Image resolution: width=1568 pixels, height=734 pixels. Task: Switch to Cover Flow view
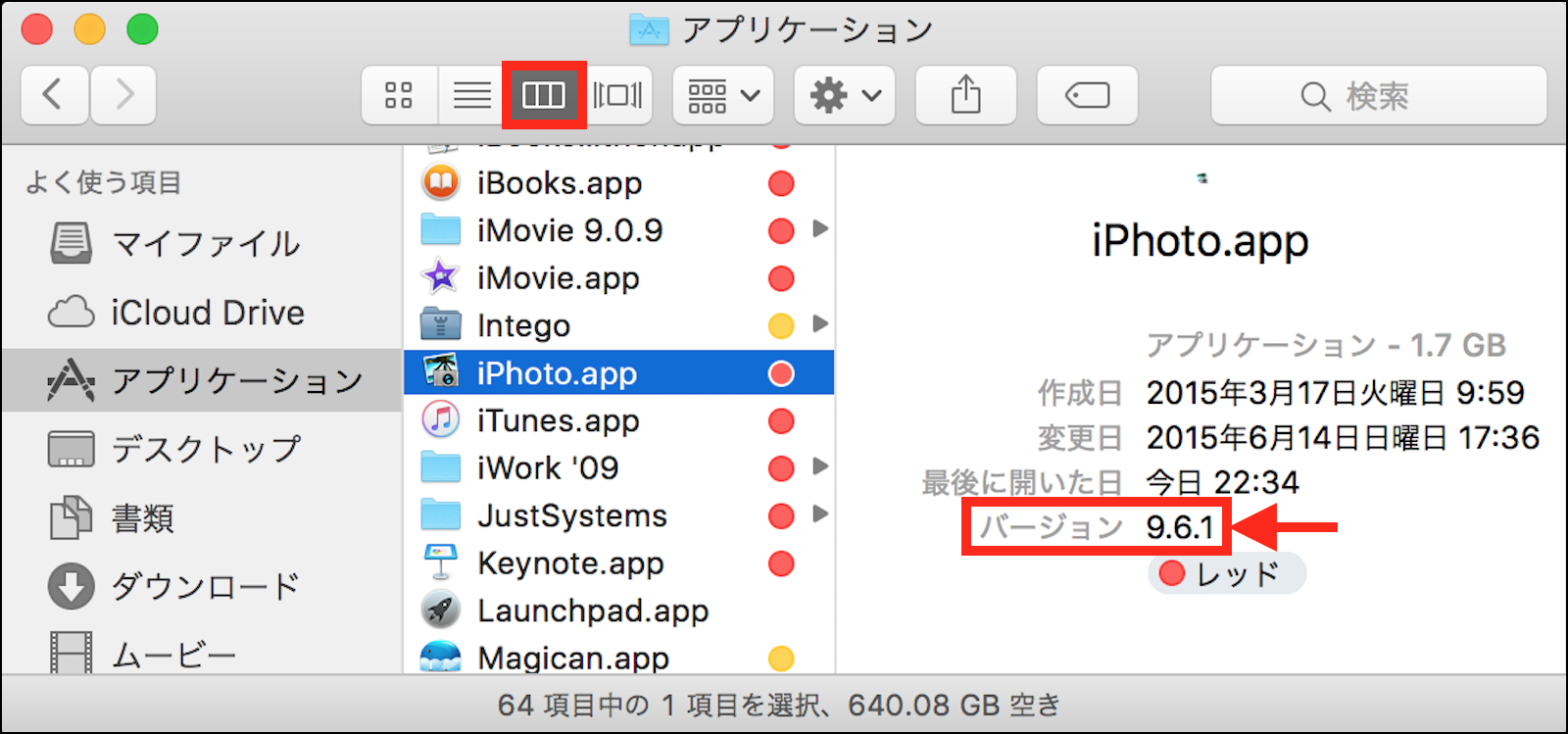point(617,95)
